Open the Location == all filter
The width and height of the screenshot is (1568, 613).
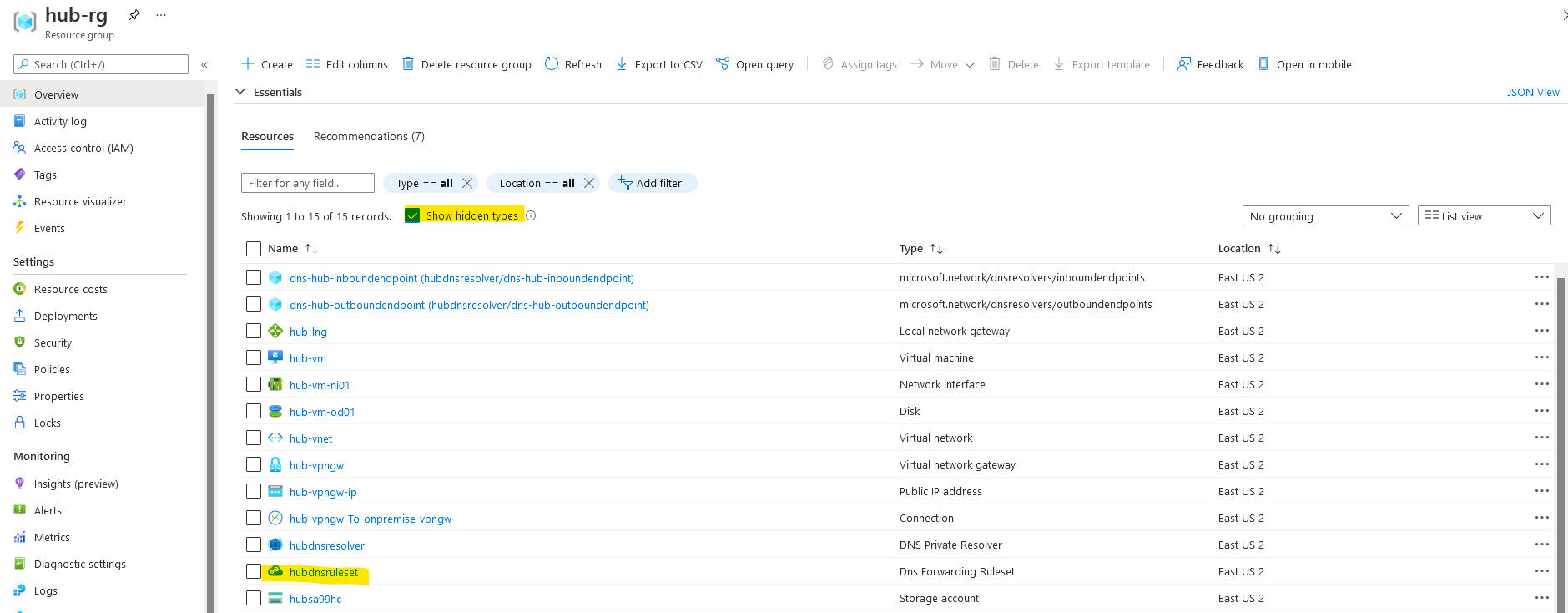537,183
